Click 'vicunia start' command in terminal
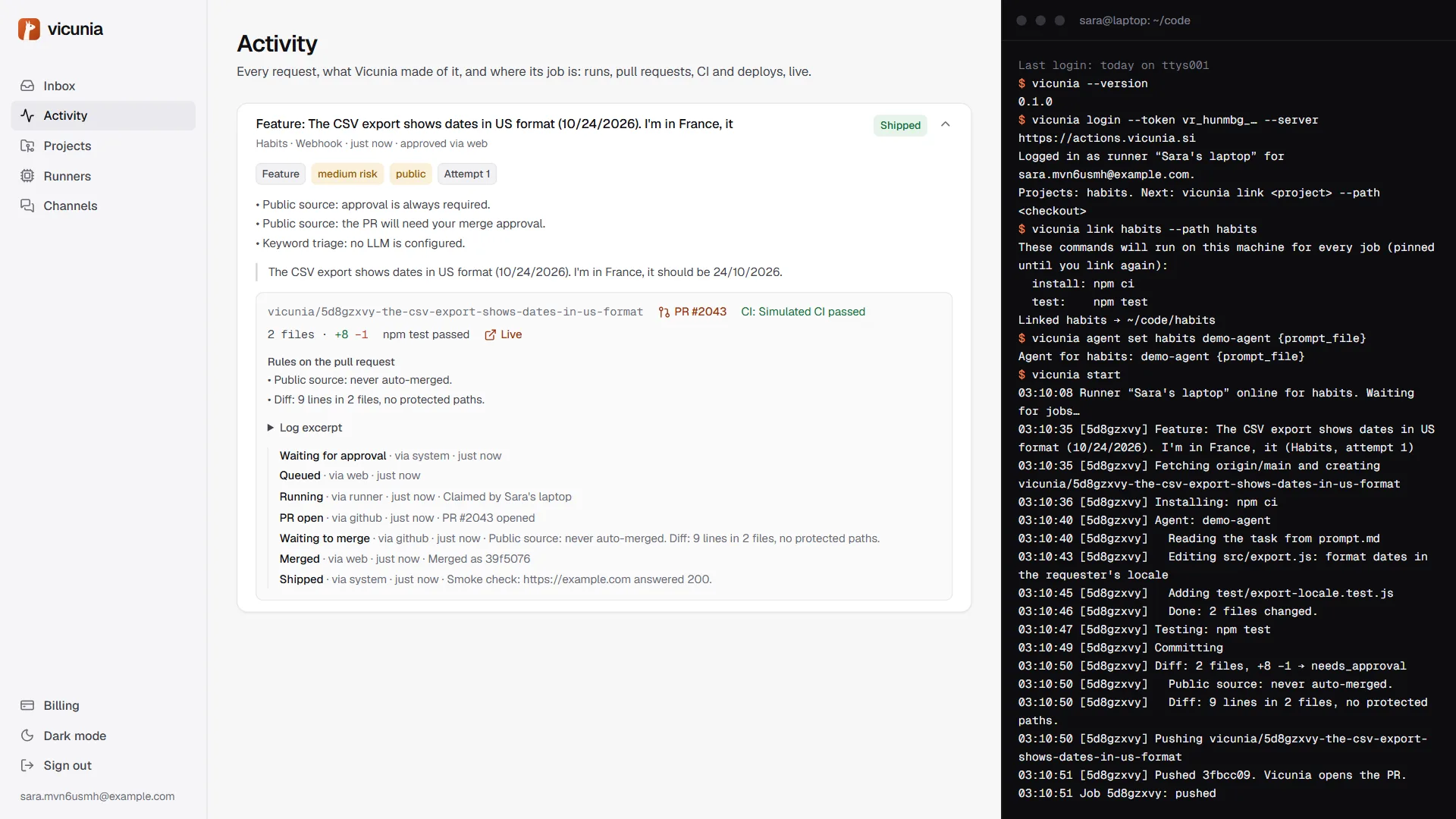The height and width of the screenshot is (819, 1456). pyautogui.click(x=1075, y=375)
